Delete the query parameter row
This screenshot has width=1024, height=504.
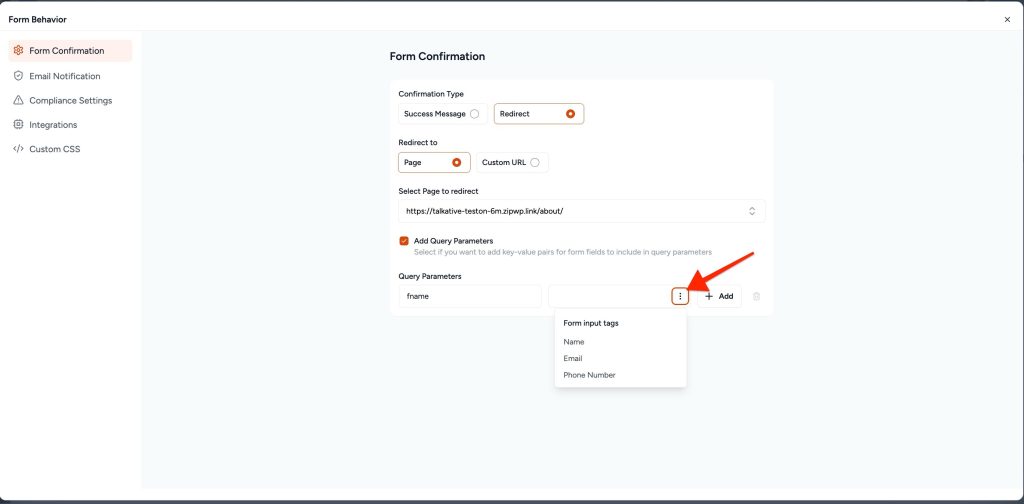(x=756, y=296)
